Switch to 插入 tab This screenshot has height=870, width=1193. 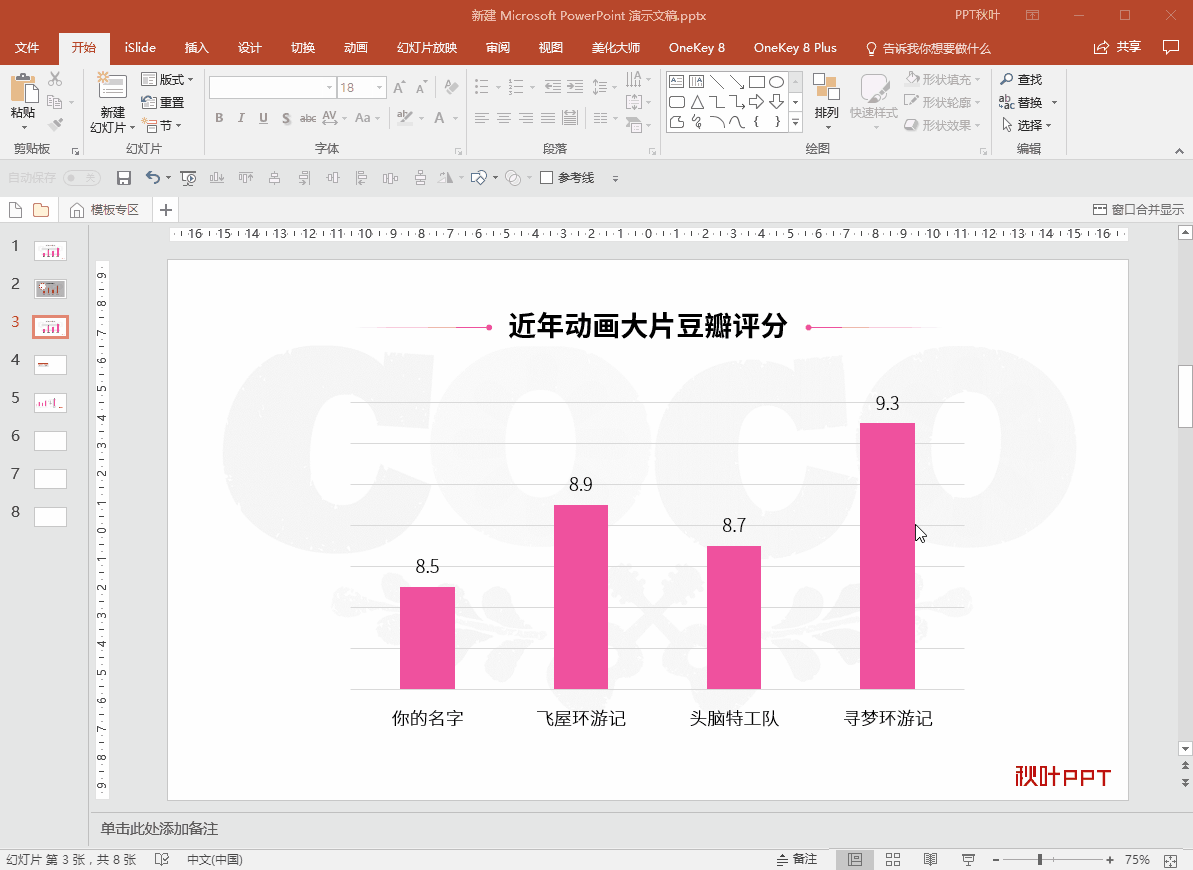tap(196, 48)
